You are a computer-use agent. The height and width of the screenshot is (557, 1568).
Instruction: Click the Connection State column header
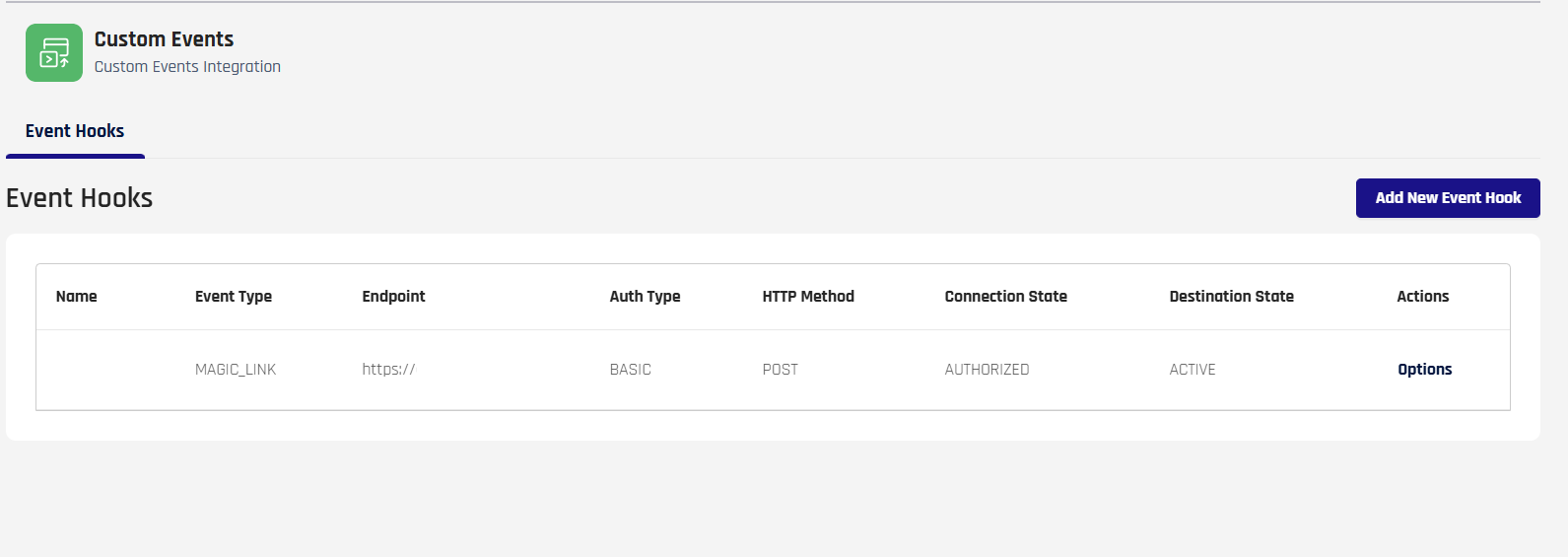[1005, 297]
